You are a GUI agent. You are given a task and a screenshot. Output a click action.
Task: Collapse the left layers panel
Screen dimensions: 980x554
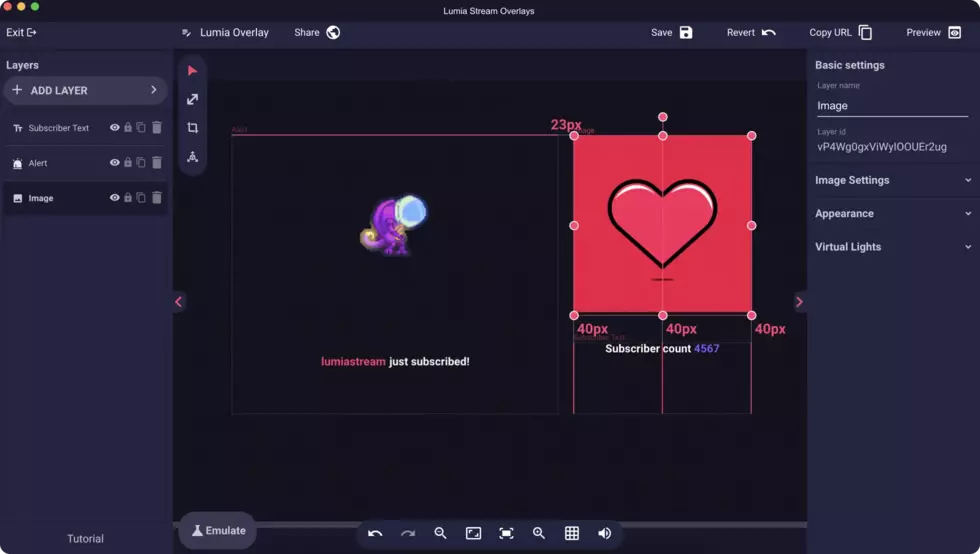(x=179, y=302)
